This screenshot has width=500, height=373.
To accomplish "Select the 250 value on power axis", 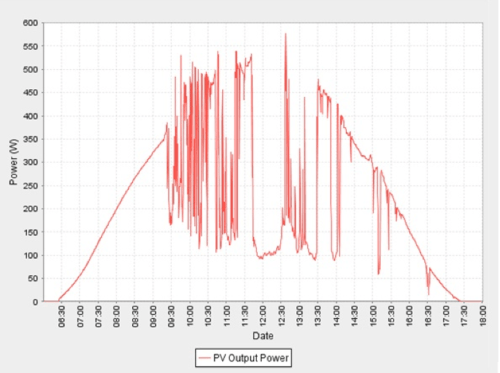I will click(31, 185).
